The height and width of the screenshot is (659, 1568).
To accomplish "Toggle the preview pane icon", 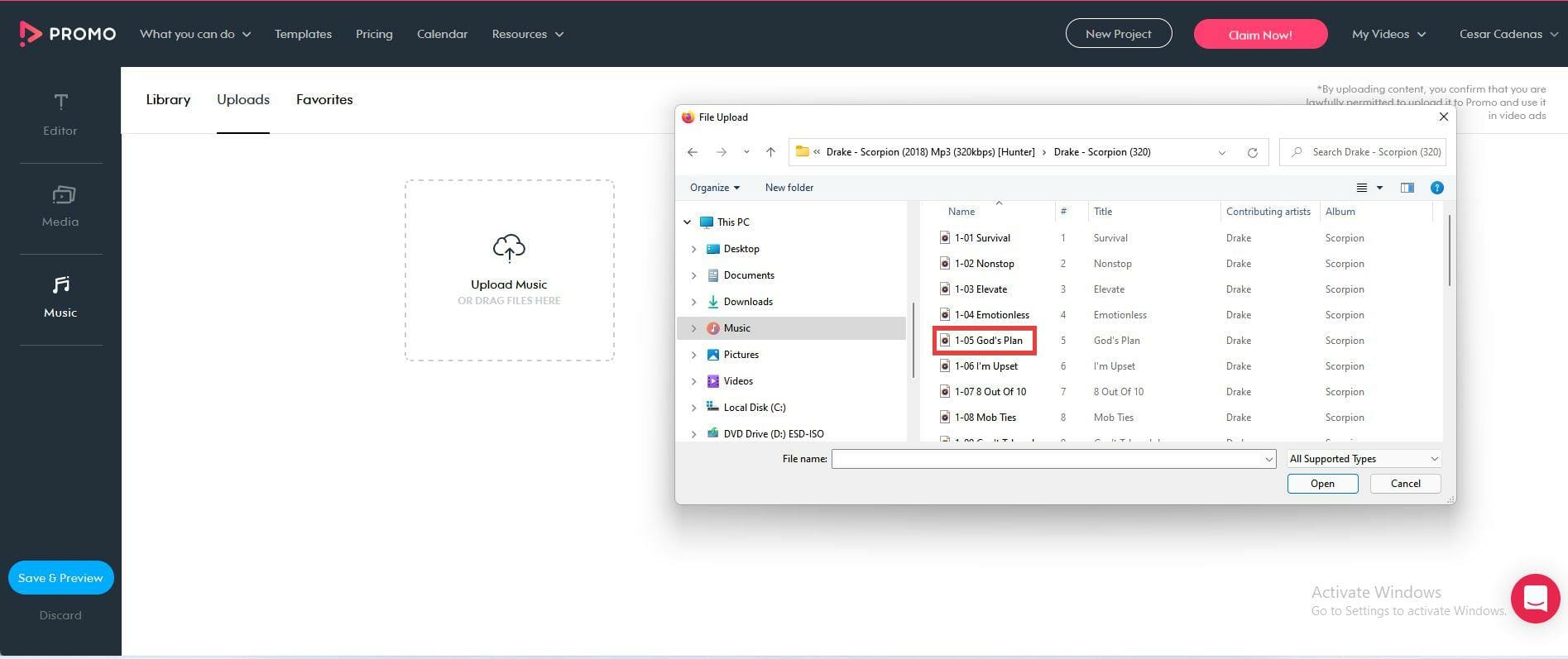I will (1407, 188).
